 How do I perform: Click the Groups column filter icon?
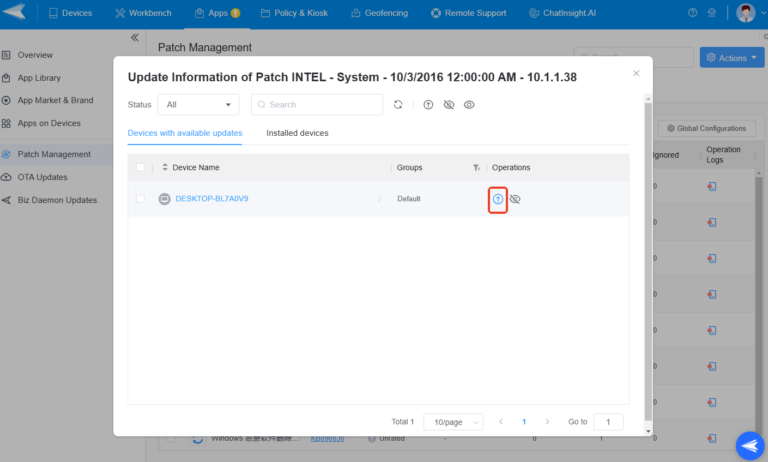point(476,167)
